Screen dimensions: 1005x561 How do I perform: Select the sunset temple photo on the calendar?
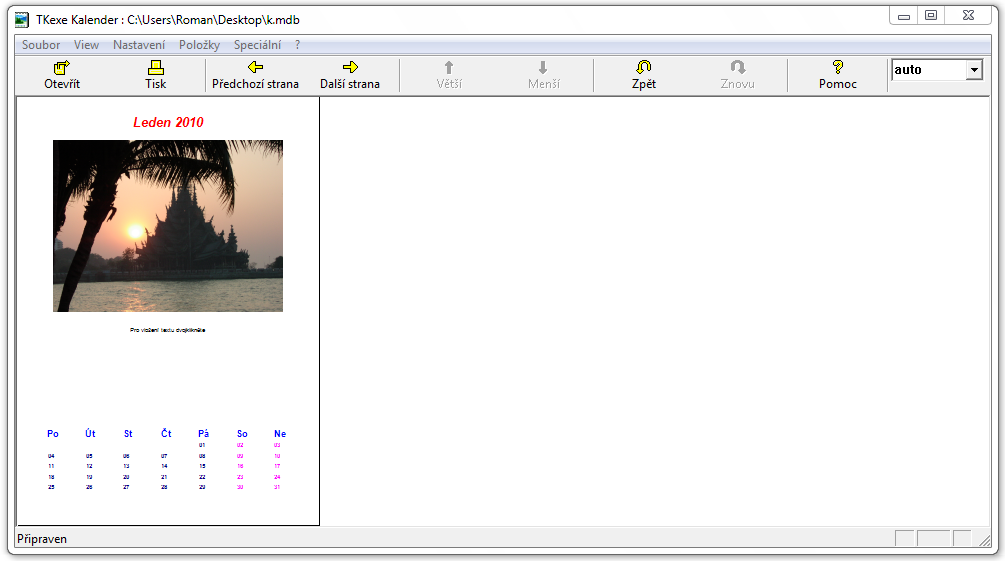pyautogui.click(x=168, y=226)
